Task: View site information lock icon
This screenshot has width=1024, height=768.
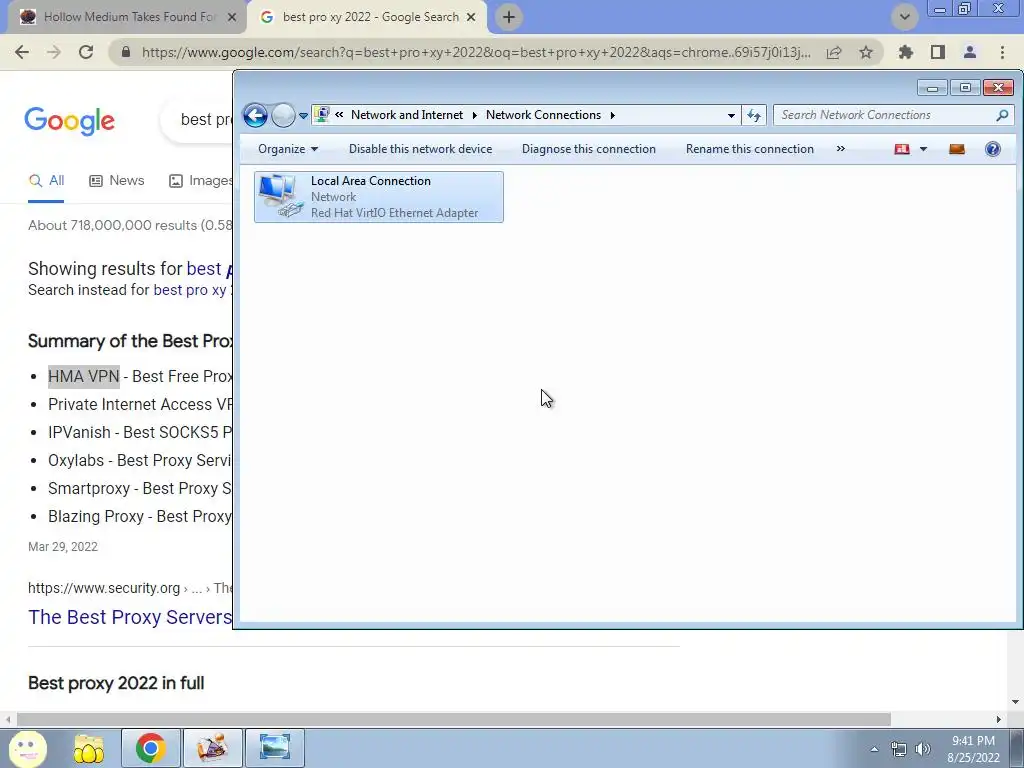Action: [126, 52]
